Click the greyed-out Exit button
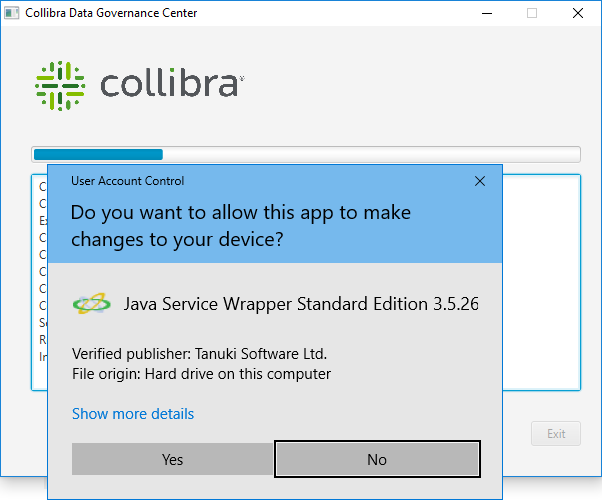The height and width of the screenshot is (500, 602). (556, 433)
